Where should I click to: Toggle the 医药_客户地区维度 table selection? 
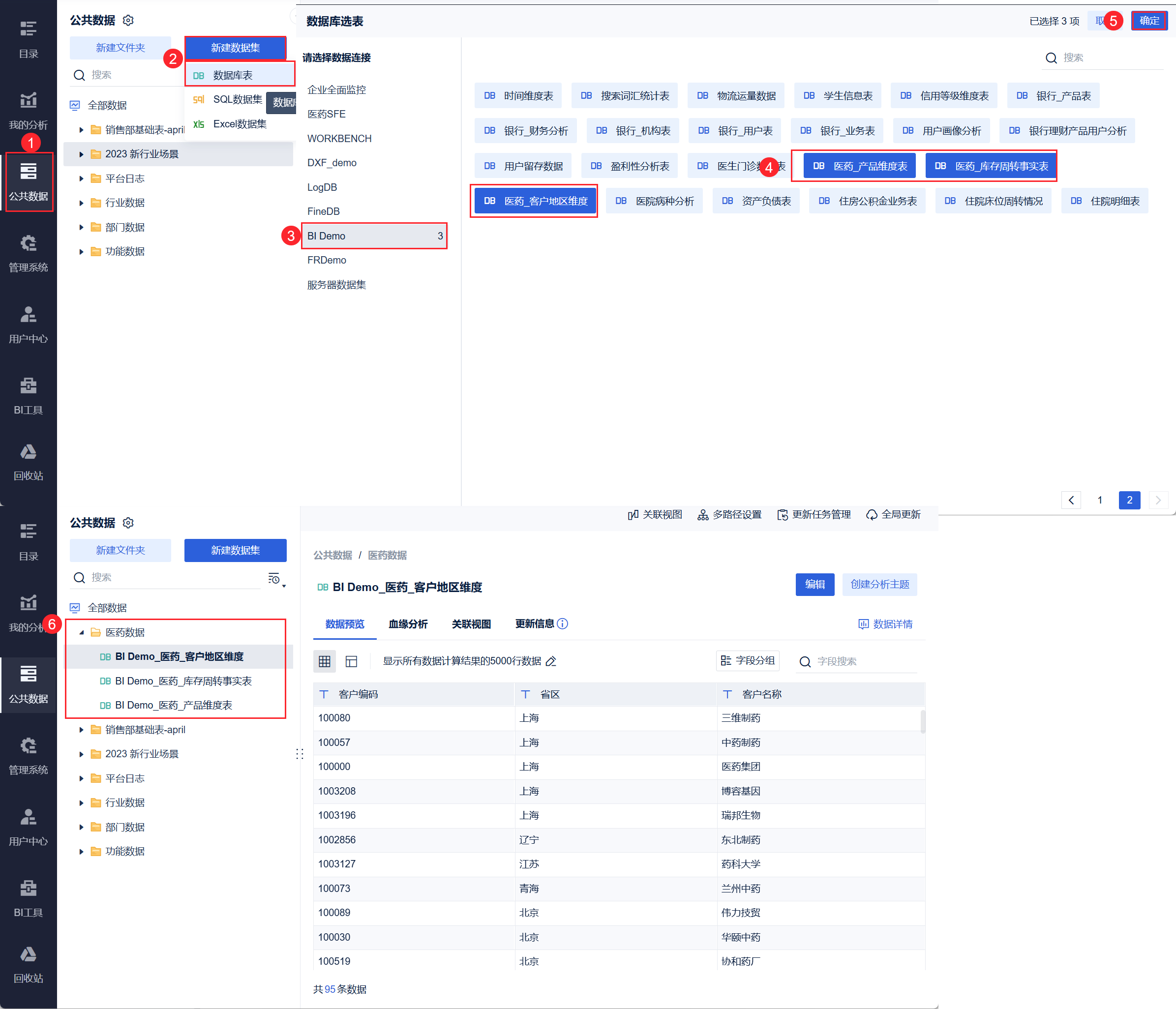pyautogui.click(x=535, y=201)
